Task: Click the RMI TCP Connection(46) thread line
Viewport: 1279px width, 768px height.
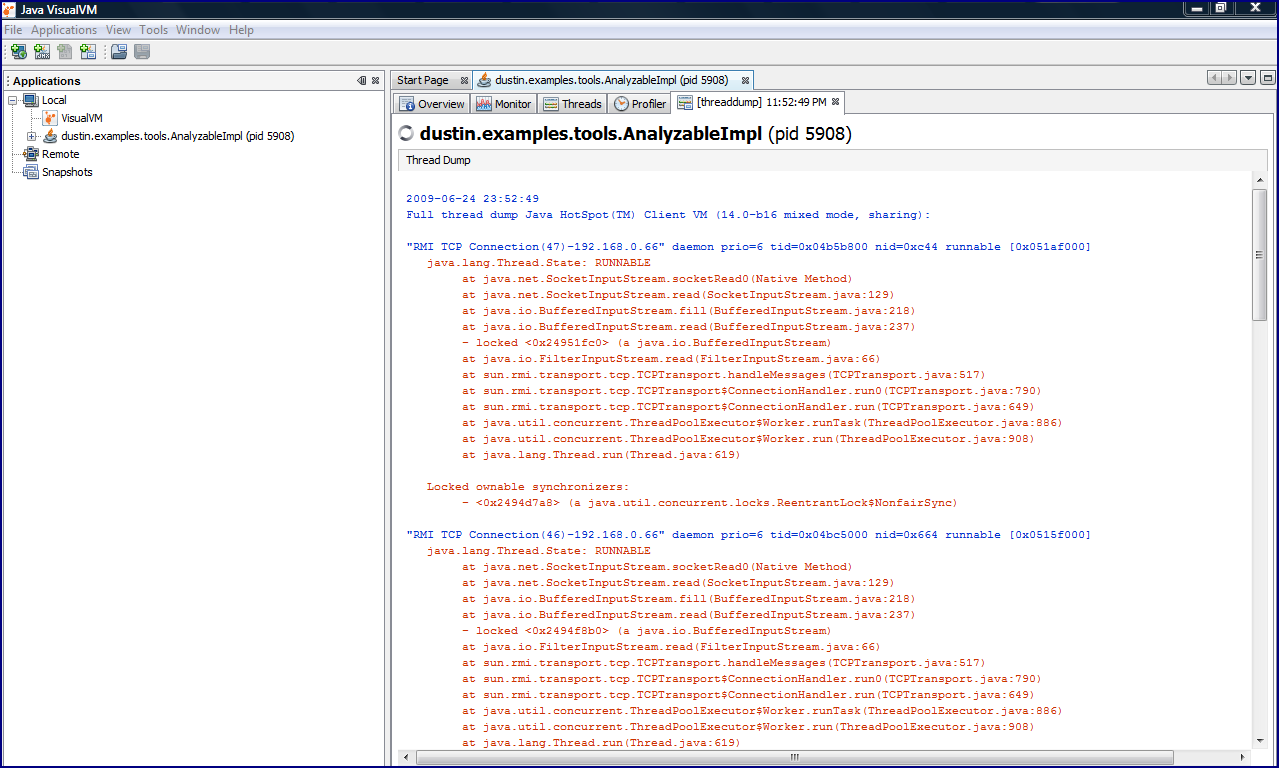Action: [748, 535]
